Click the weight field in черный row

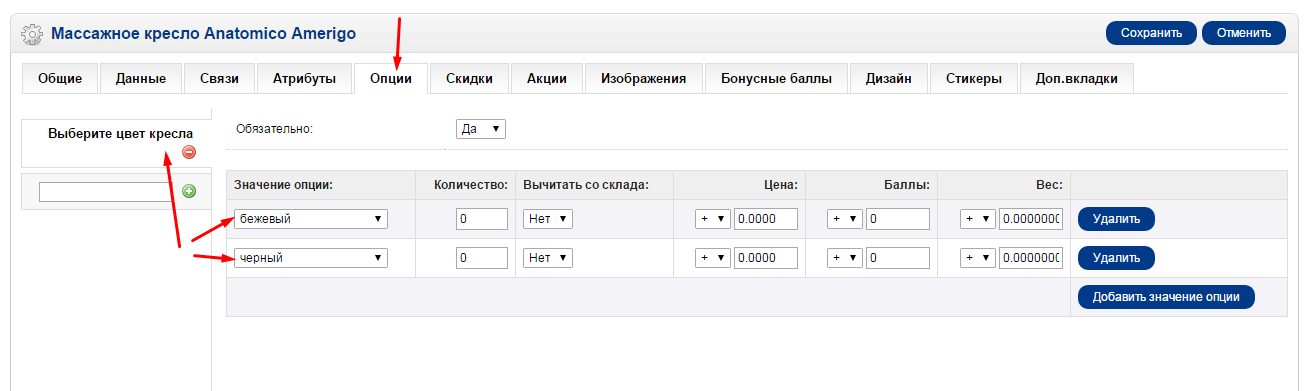(x=1030, y=258)
